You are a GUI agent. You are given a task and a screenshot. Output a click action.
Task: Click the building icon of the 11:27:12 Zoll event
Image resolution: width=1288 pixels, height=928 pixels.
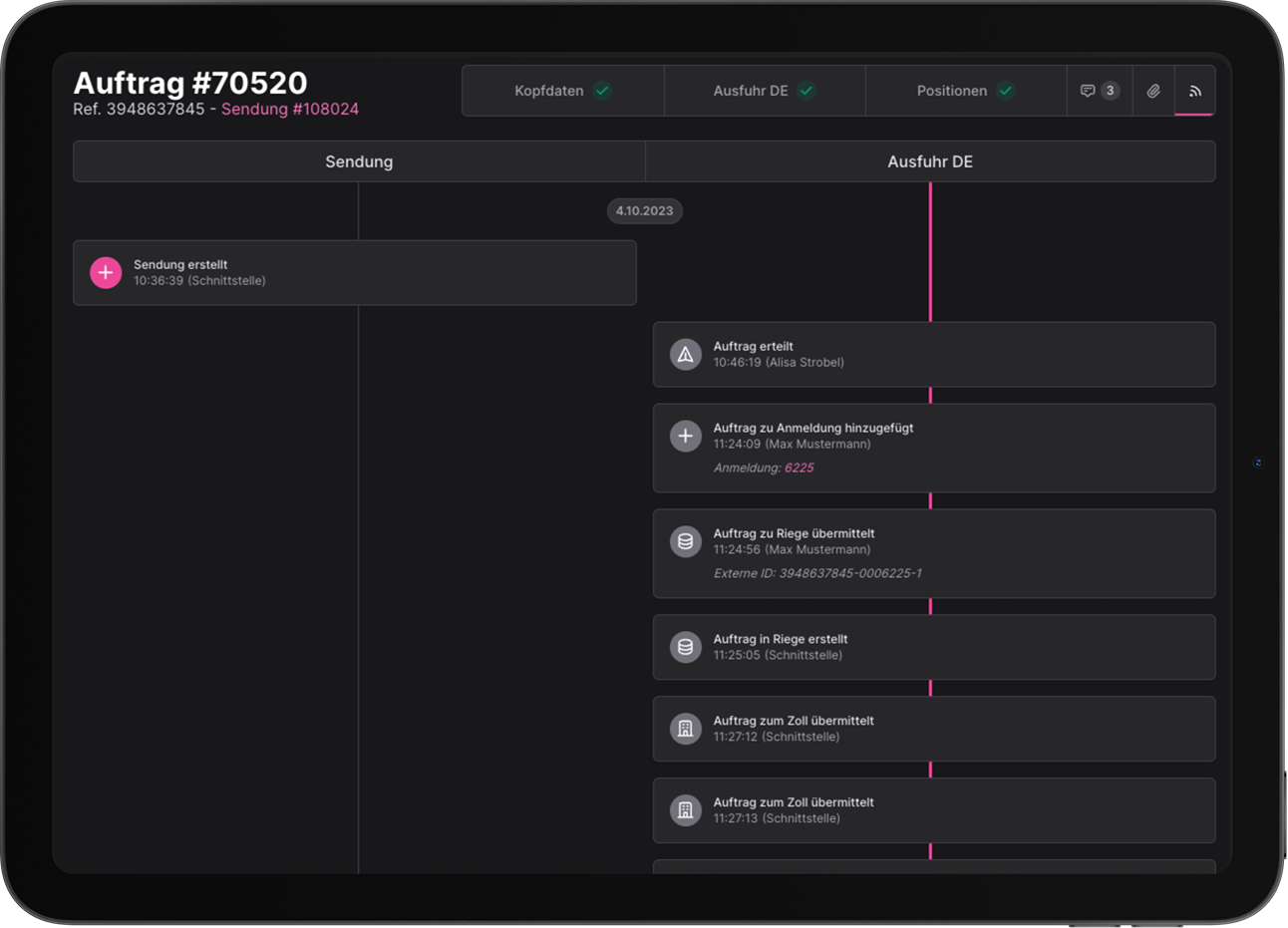pos(686,729)
